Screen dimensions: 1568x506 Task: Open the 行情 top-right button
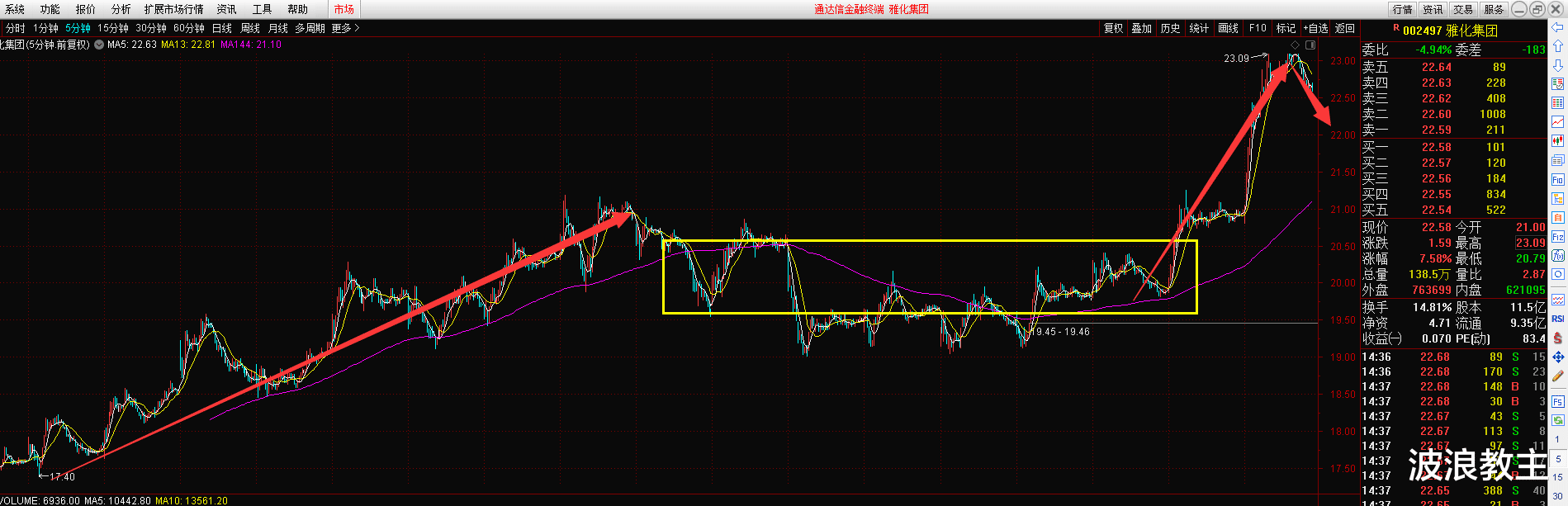(1402, 9)
